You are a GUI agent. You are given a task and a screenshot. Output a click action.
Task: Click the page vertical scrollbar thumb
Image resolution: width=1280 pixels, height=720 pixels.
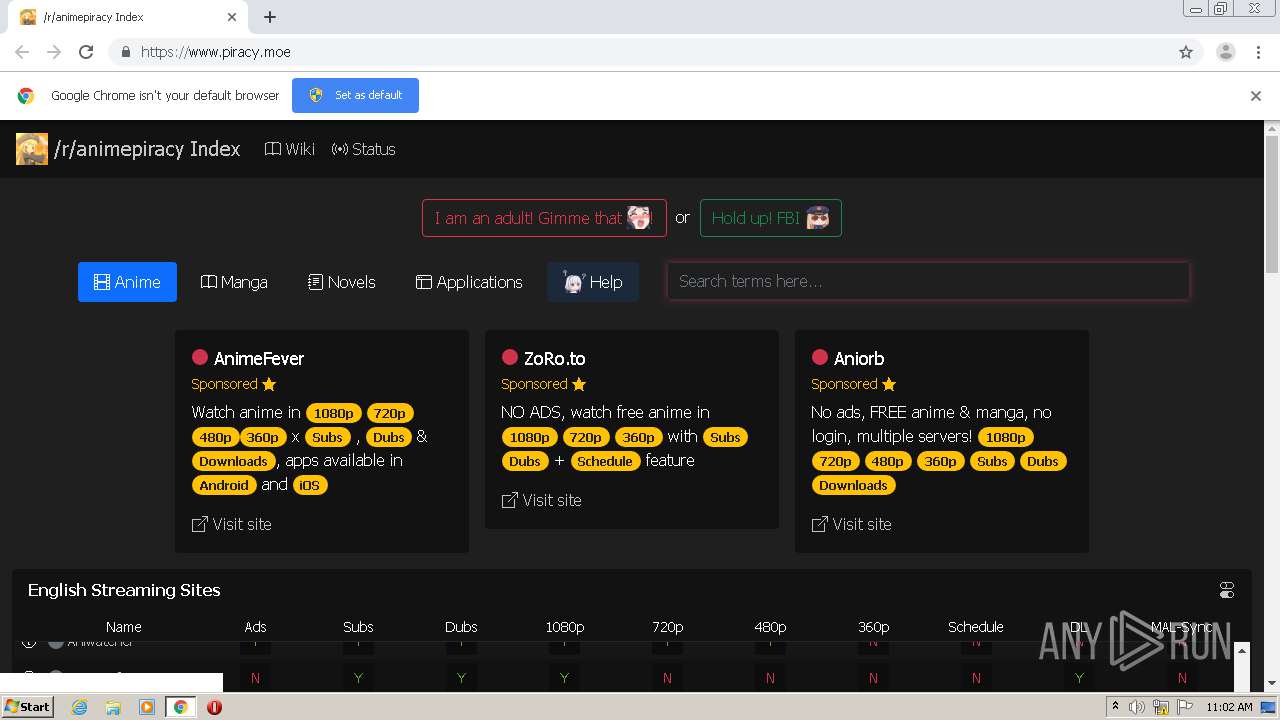(1272, 205)
